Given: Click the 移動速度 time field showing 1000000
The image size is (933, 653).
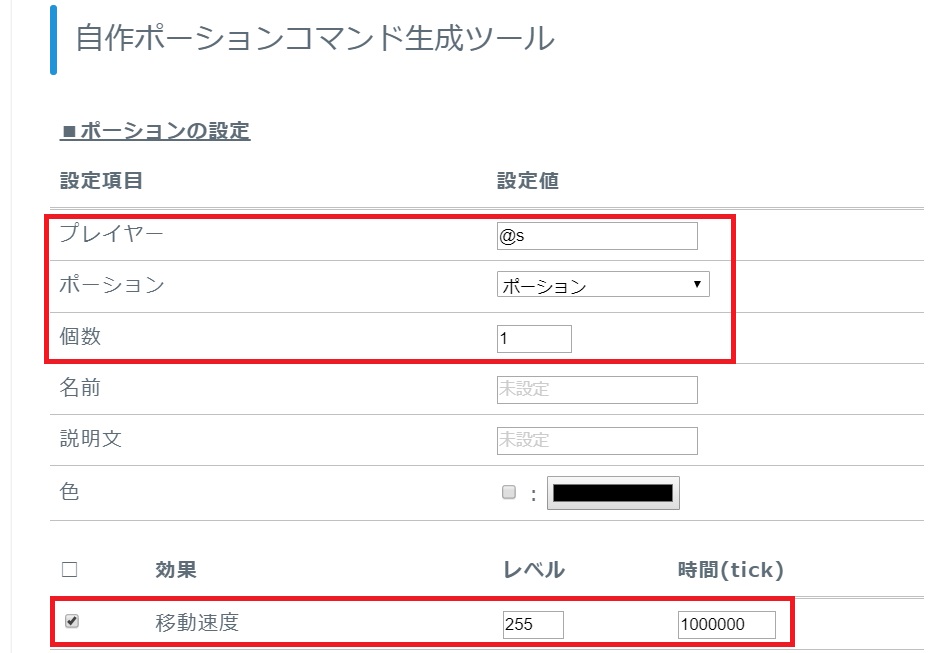Looking at the screenshot, I should click(727, 624).
